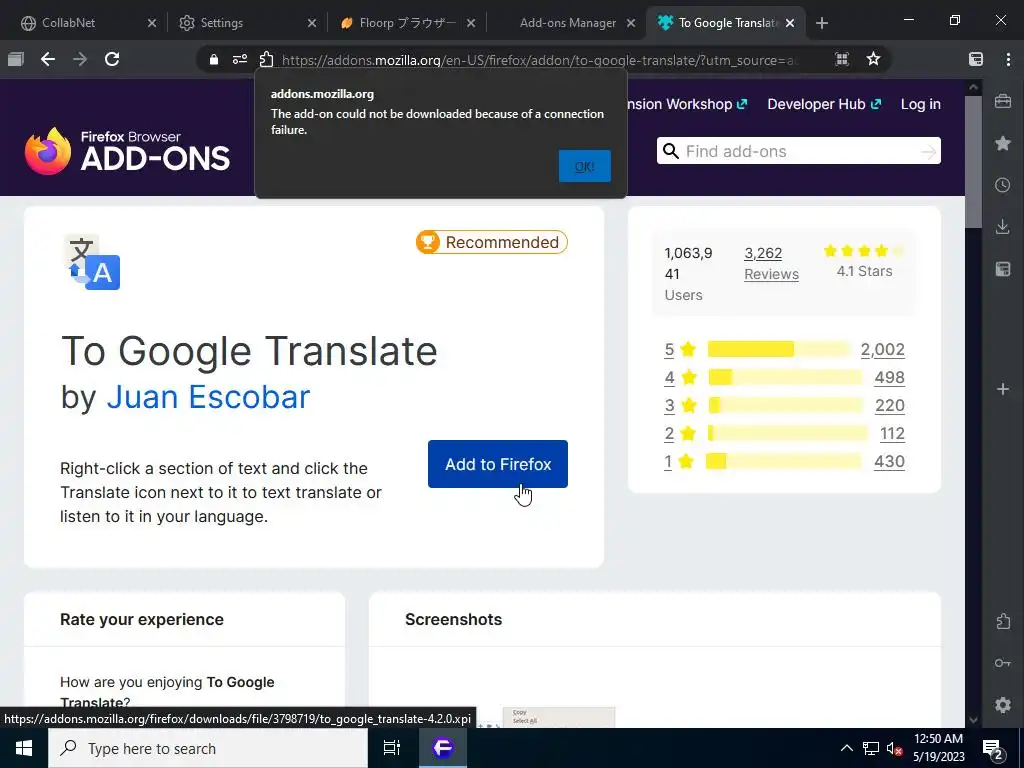The width and height of the screenshot is (1024, 768).
Task: Open the Extension Workshop link
Action: tap(686, 104)
